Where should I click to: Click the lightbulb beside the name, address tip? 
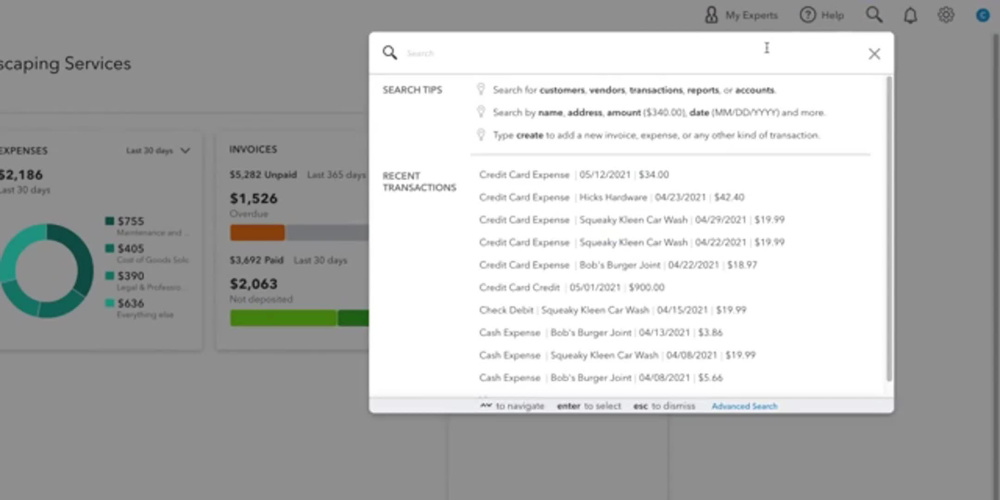click(481, 112)
